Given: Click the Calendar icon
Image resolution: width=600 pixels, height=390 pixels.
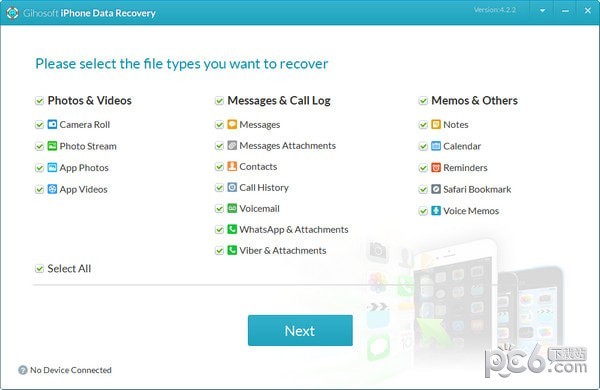Looking at the screenshot, I should click(436, 146).
